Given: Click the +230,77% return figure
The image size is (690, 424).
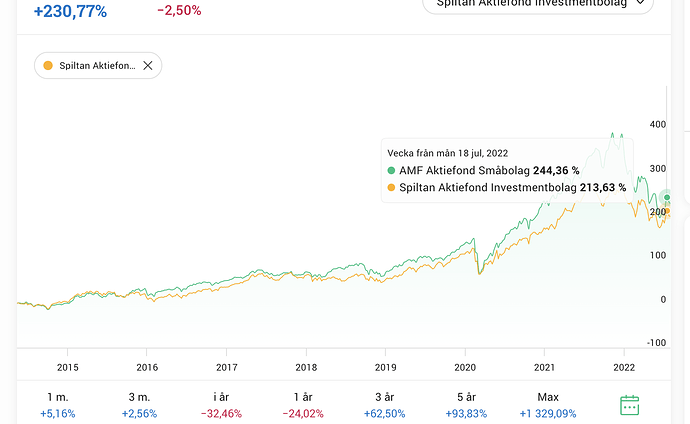Looking at the screenshot, I should (70, 11).
